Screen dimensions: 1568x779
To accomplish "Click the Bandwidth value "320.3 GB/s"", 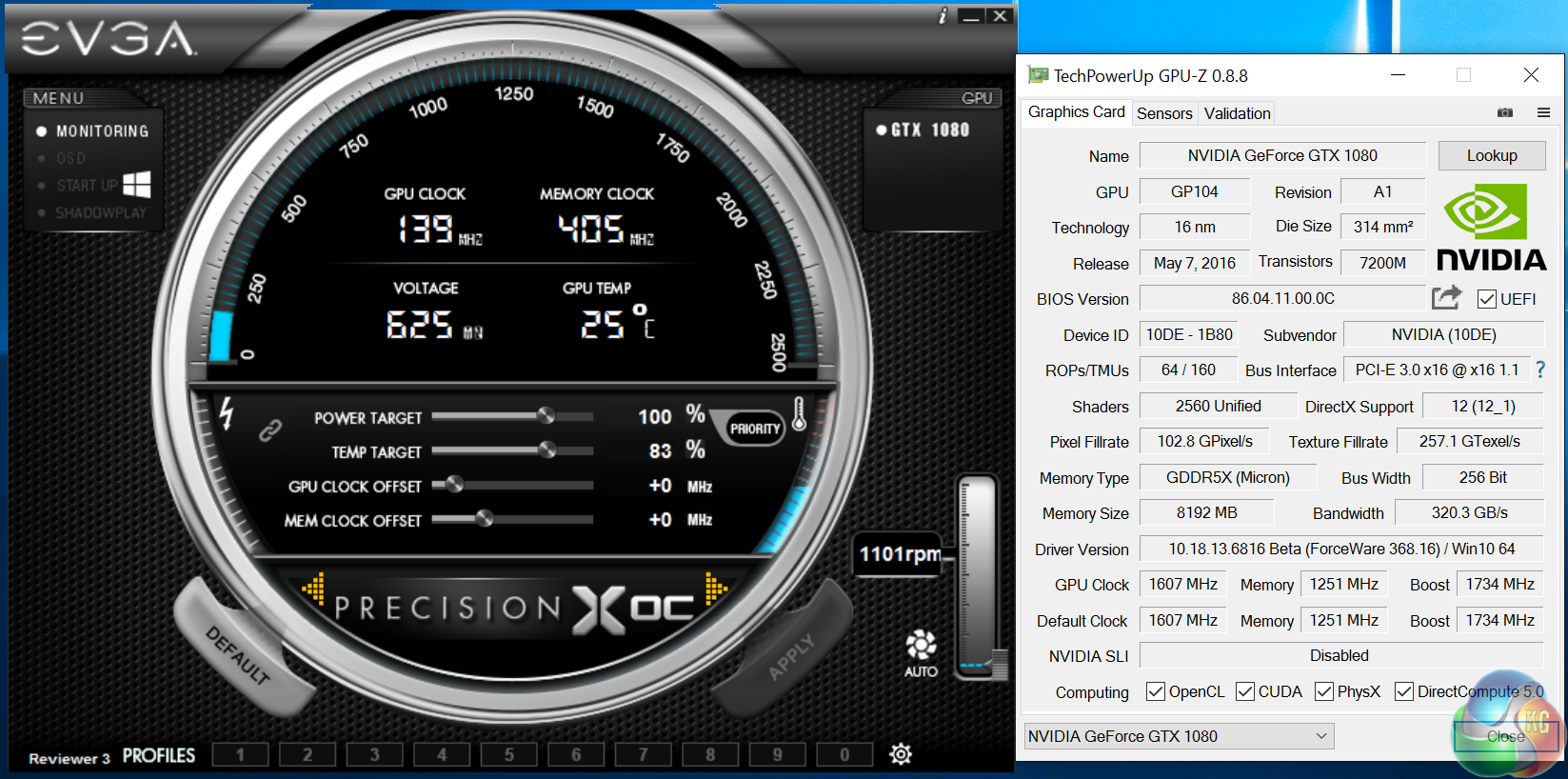I will pos(1470,512).
